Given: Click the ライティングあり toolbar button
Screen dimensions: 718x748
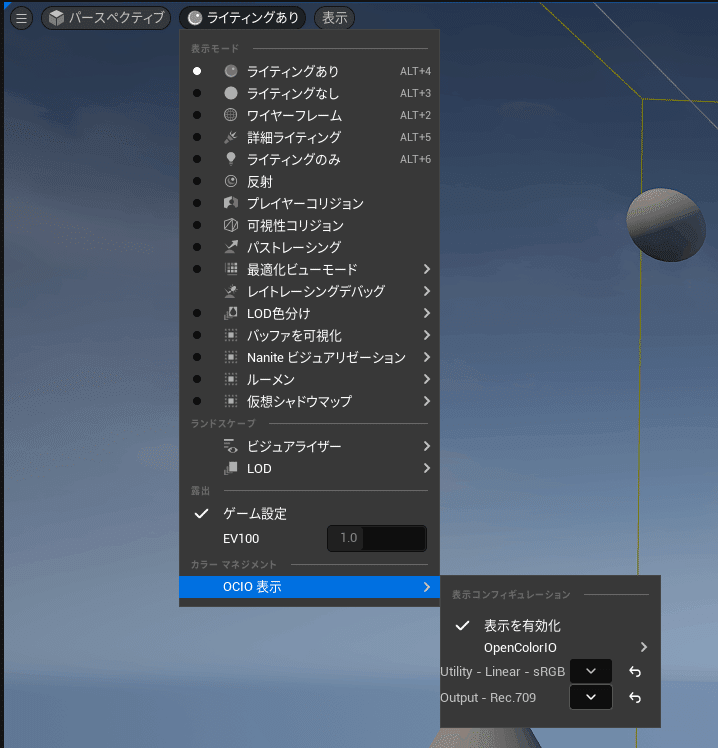Looking at the screenshot, I should coord(242,18).
